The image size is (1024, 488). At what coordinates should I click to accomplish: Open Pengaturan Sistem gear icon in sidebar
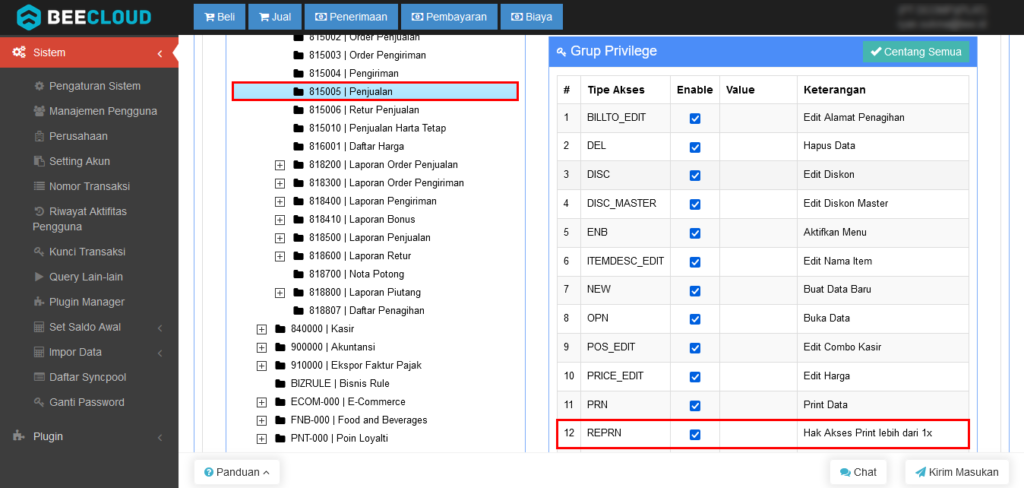click(x=39, y=86)
